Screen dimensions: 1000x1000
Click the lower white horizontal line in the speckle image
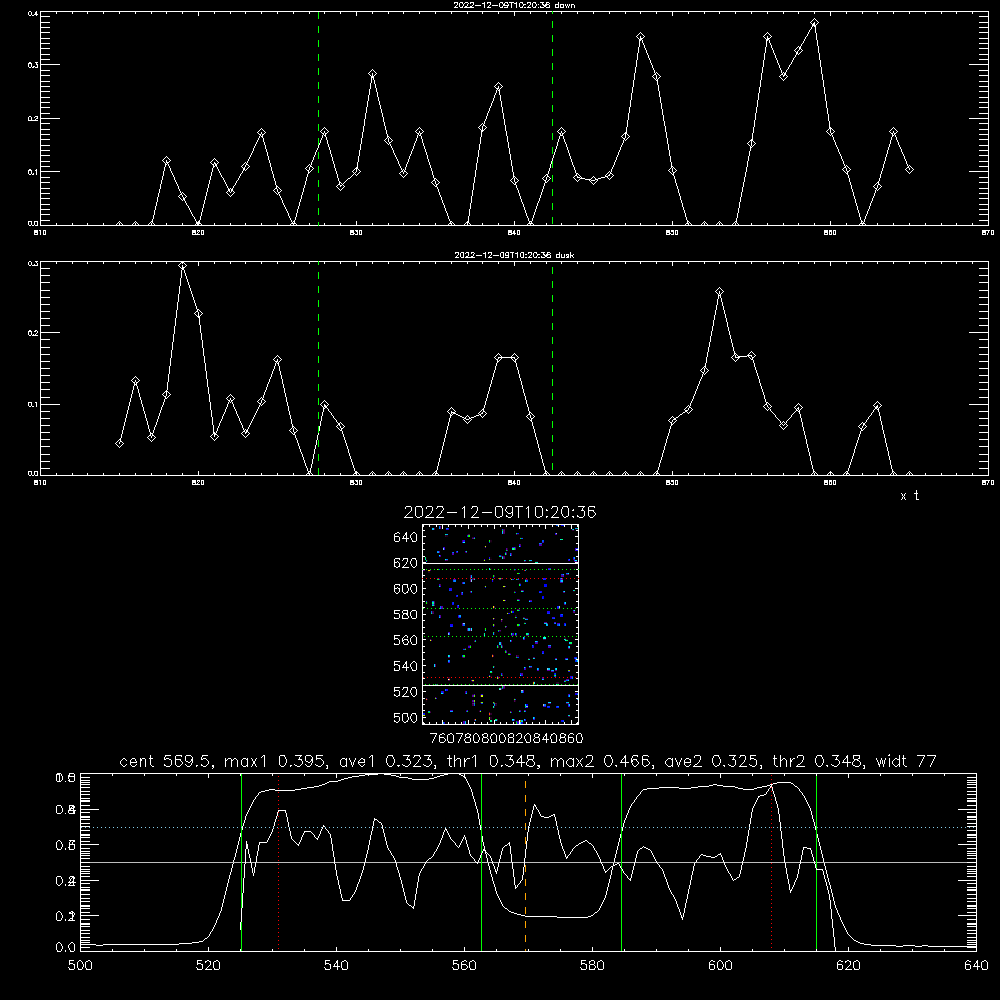500,686
